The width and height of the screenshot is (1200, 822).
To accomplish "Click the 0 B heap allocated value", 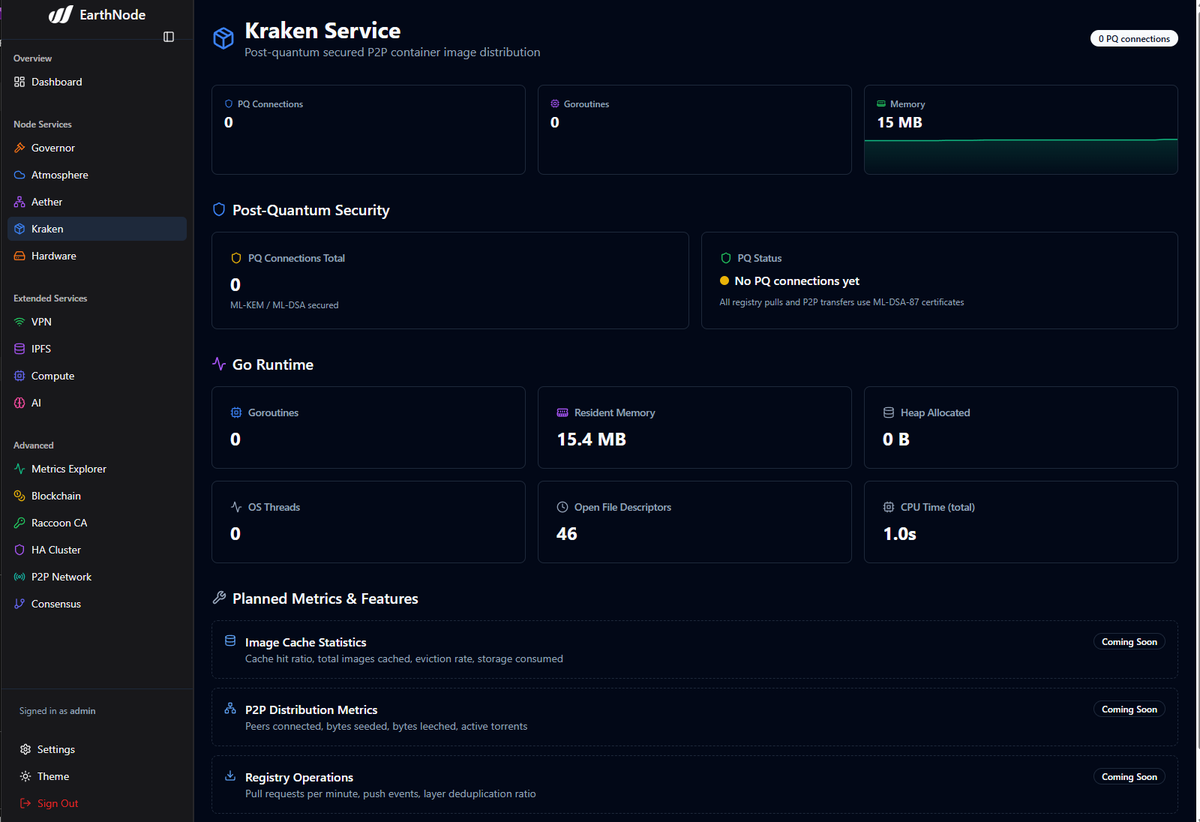I will (x=896, y=439).
